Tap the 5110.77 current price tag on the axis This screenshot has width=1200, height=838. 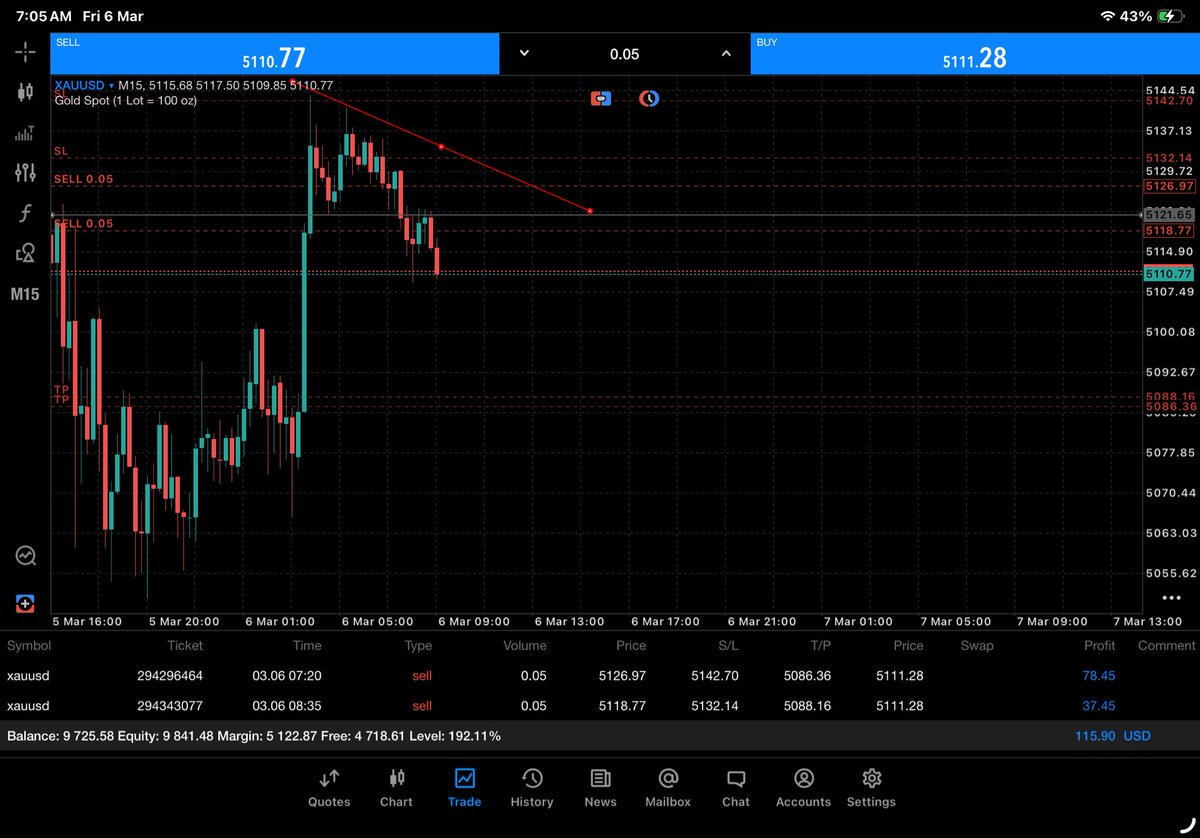point(1169,273)
